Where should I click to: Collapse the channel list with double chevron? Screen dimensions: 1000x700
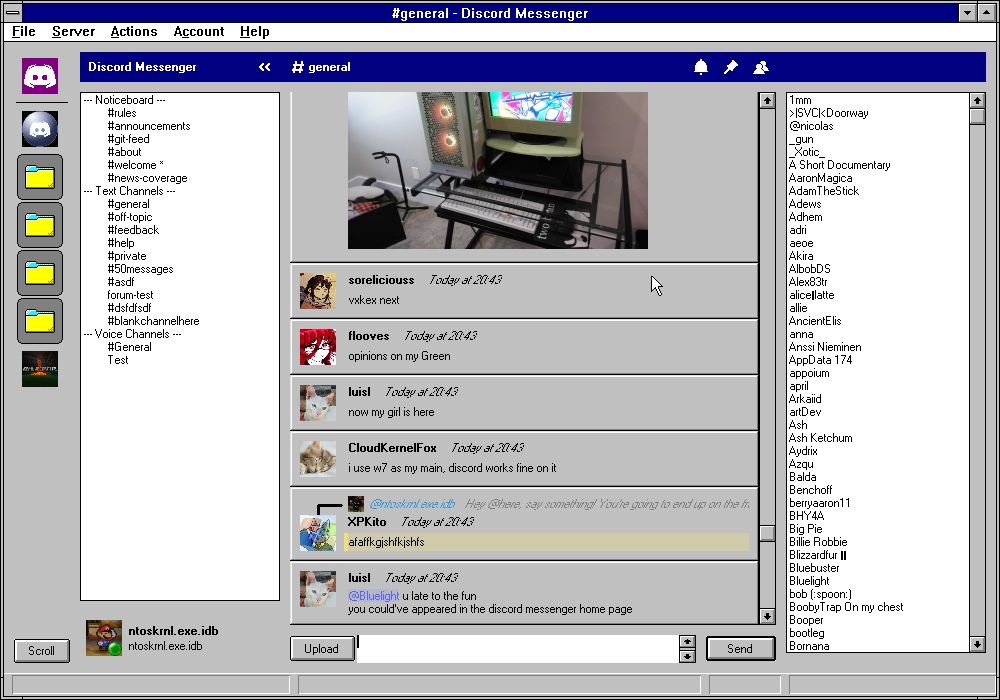coord(265,67)
